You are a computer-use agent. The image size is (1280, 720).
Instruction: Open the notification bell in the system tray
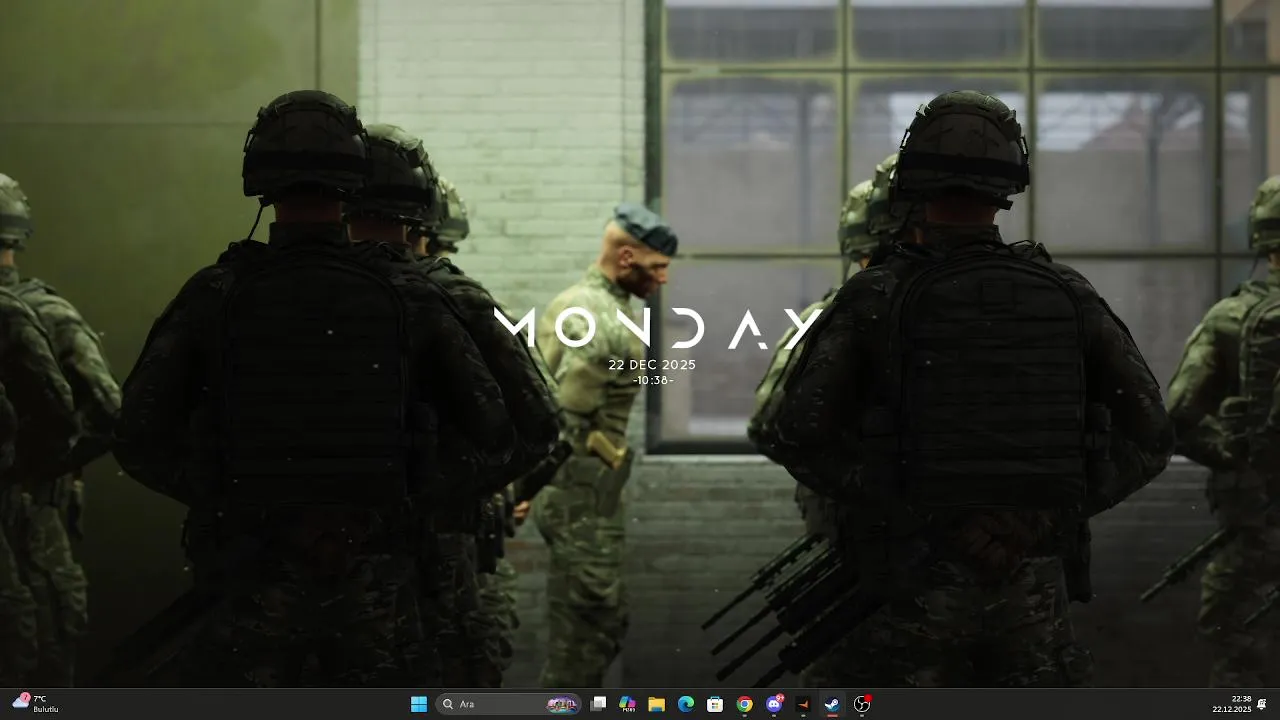coord(1262,704)
